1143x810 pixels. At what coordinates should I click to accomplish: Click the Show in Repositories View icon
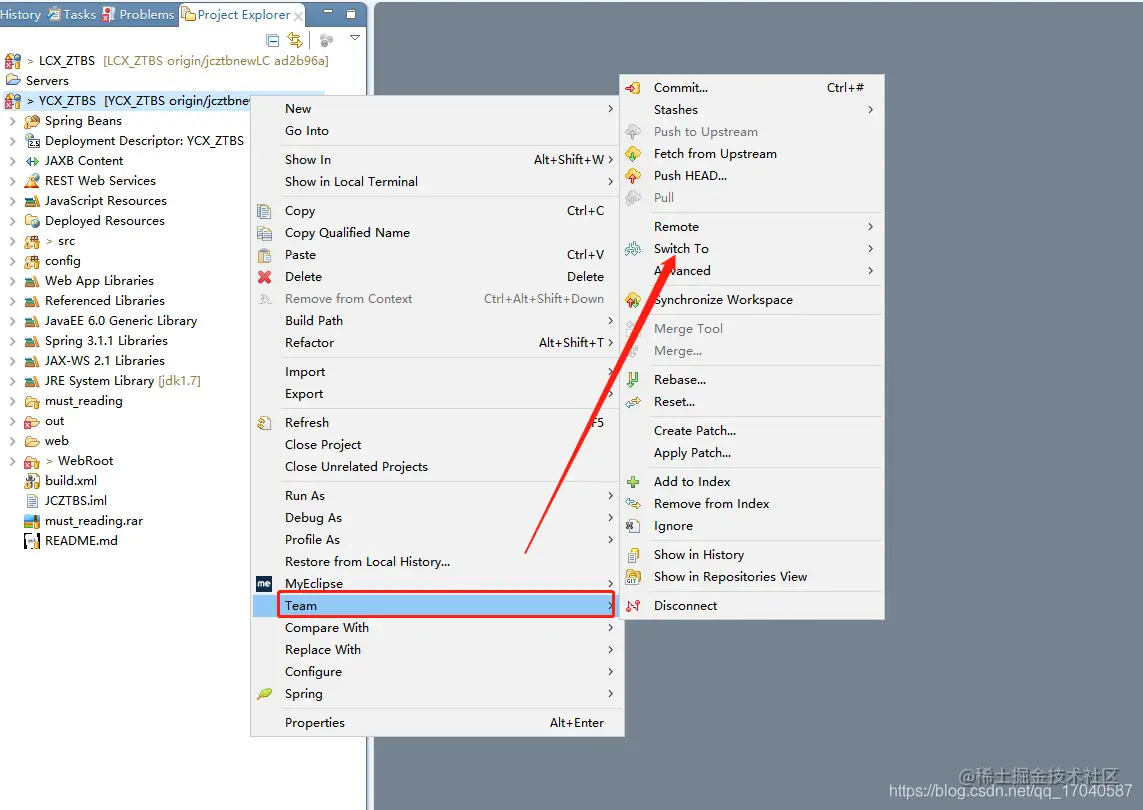pos(633,577)
